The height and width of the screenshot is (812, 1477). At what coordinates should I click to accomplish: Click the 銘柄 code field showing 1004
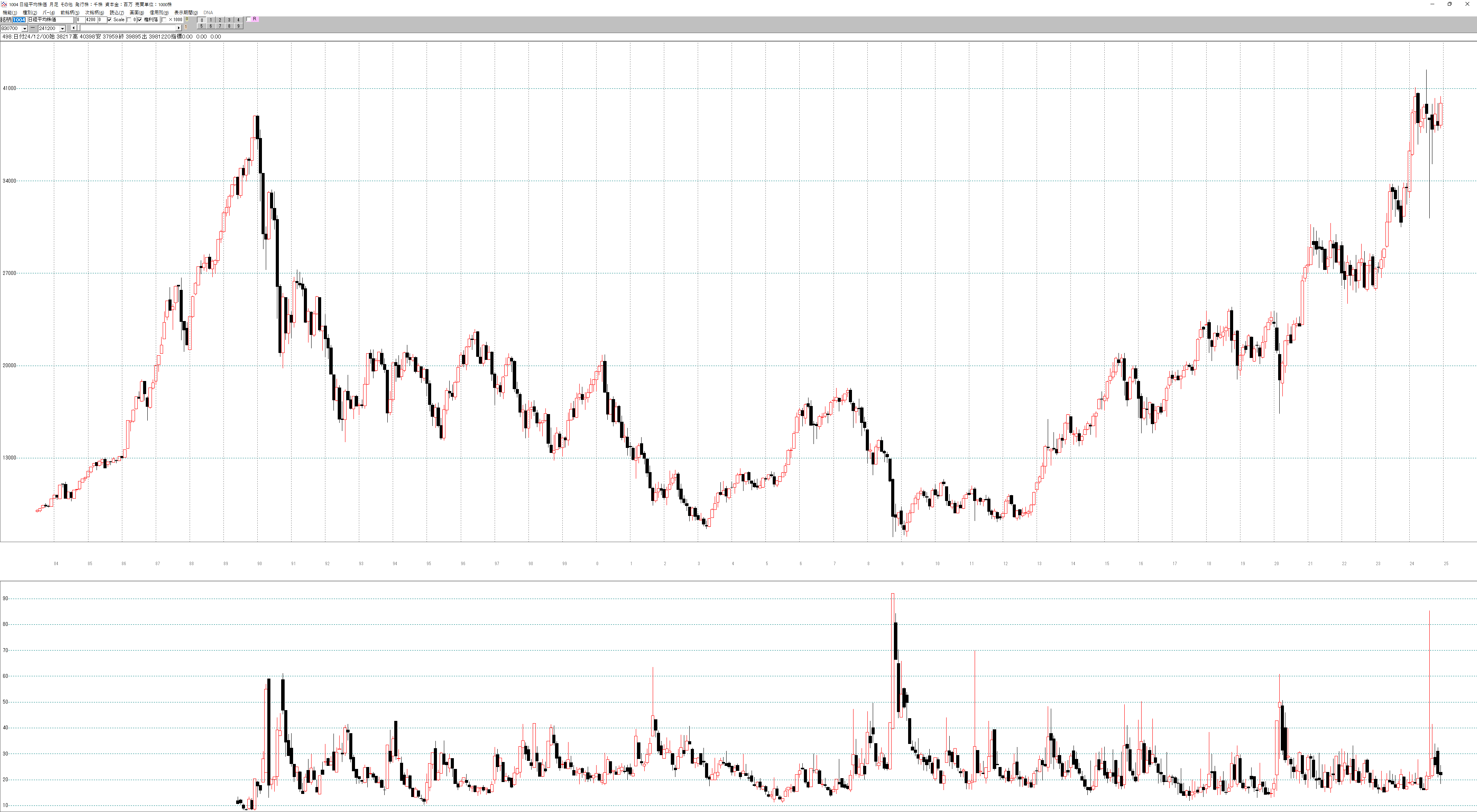[x=19, y=20]
